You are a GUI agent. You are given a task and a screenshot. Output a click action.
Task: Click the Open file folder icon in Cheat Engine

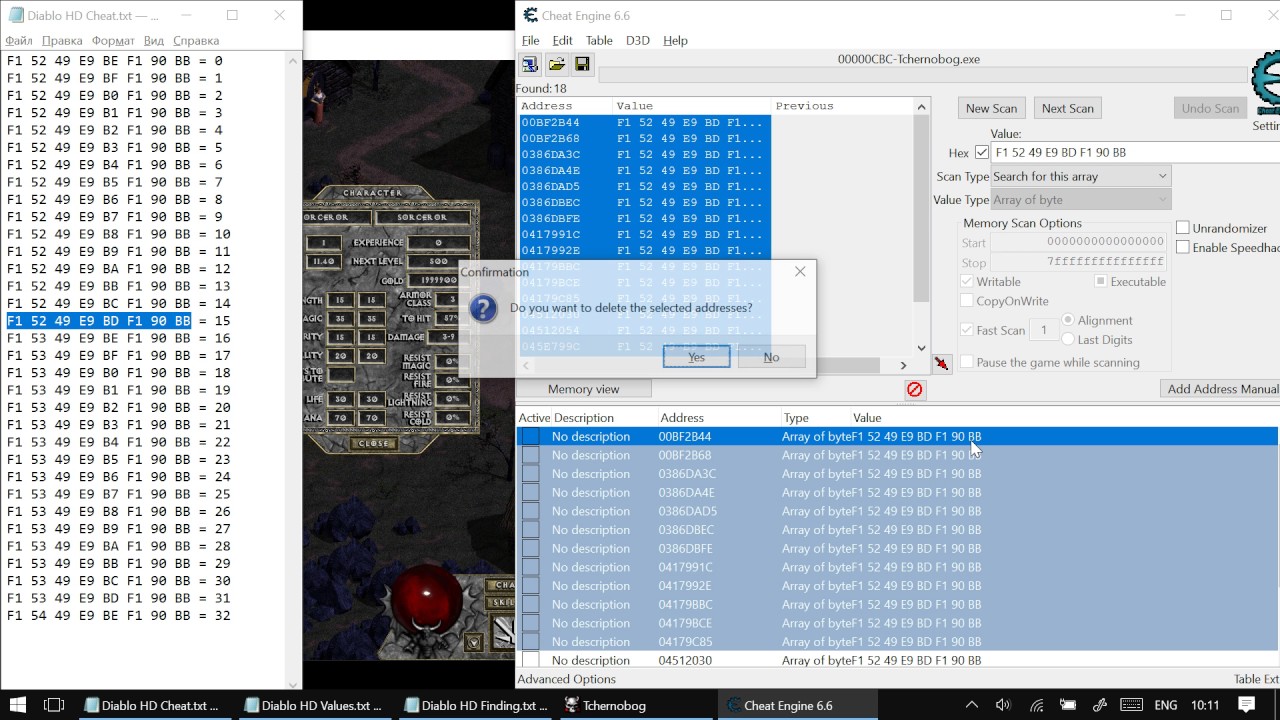(556, 65)
